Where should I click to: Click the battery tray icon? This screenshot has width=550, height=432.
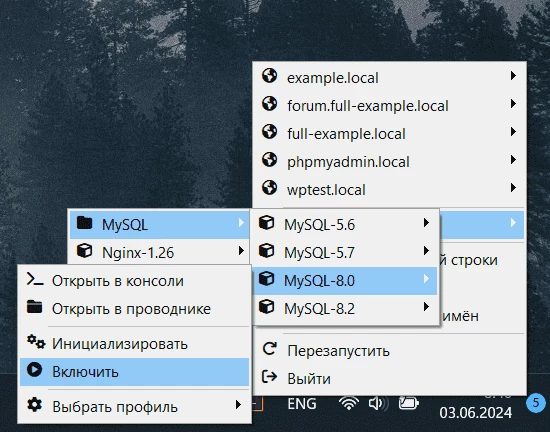point(409,403)
